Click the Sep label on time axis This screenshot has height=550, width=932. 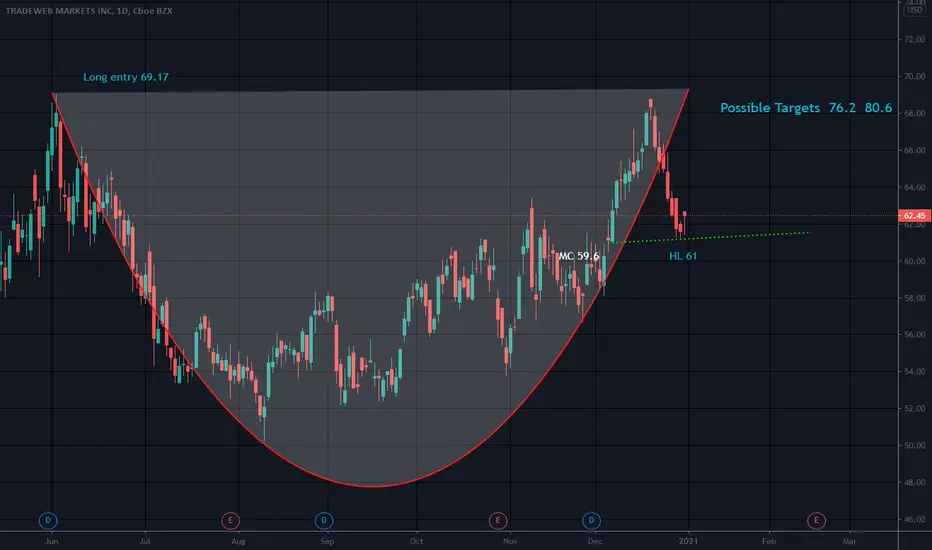[x=327, y=541]
